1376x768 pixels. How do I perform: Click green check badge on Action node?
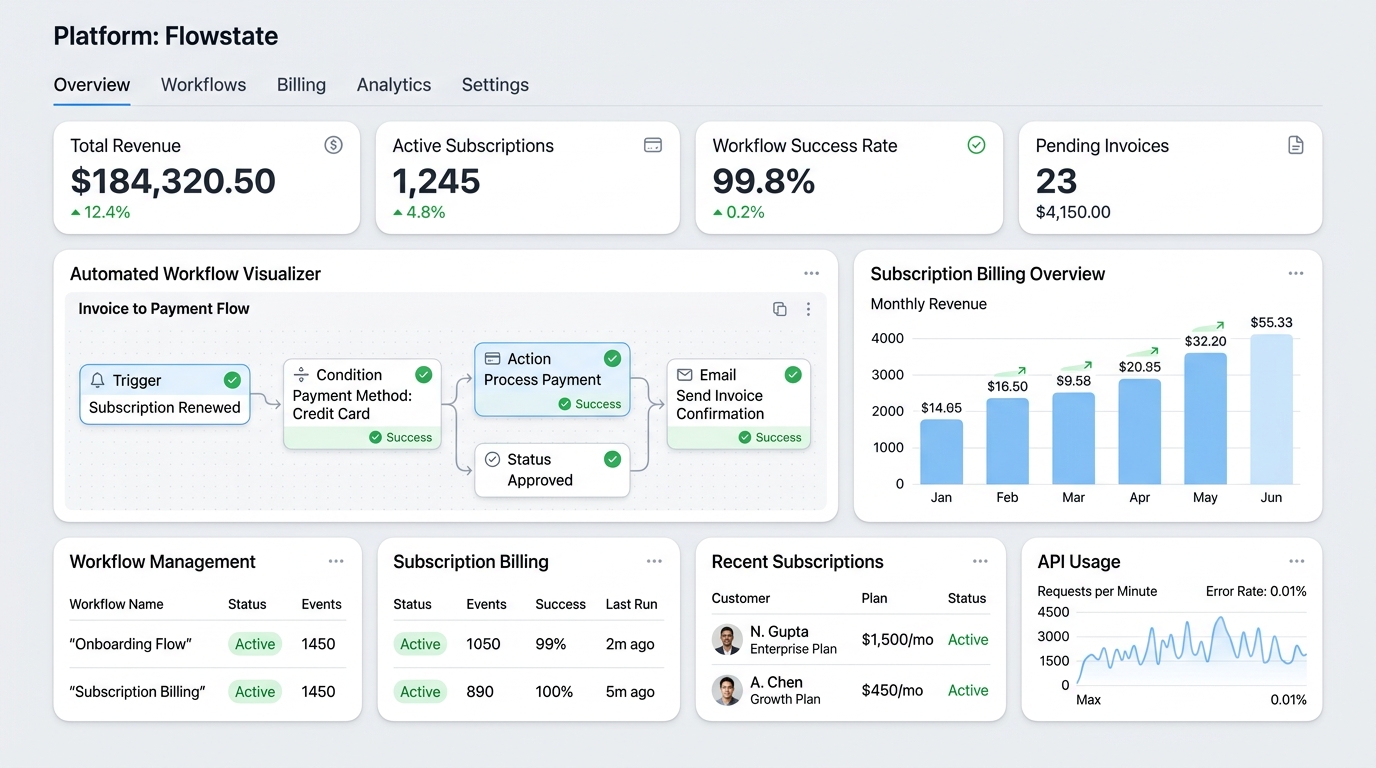pos(613,358)
